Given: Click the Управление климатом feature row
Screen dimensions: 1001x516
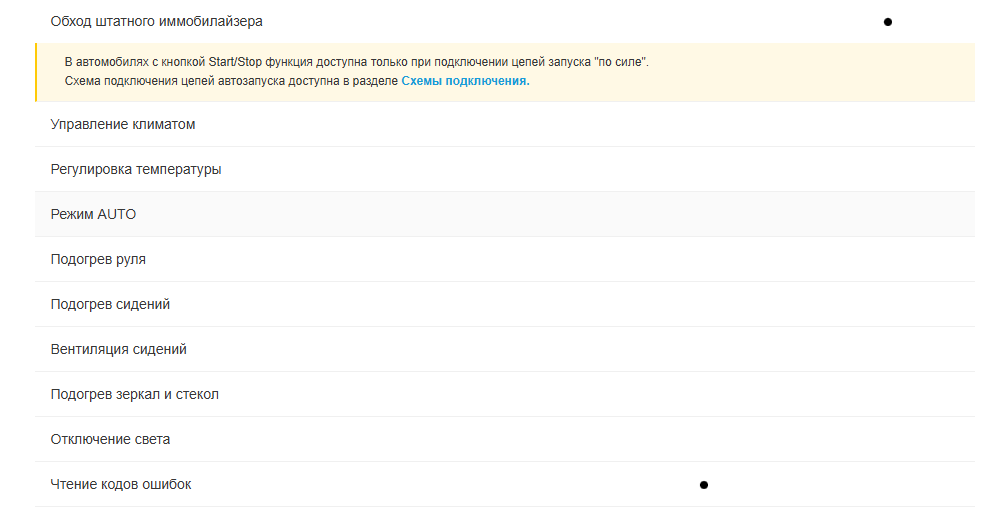Looking at the screenshot, I should coord(122,125).
